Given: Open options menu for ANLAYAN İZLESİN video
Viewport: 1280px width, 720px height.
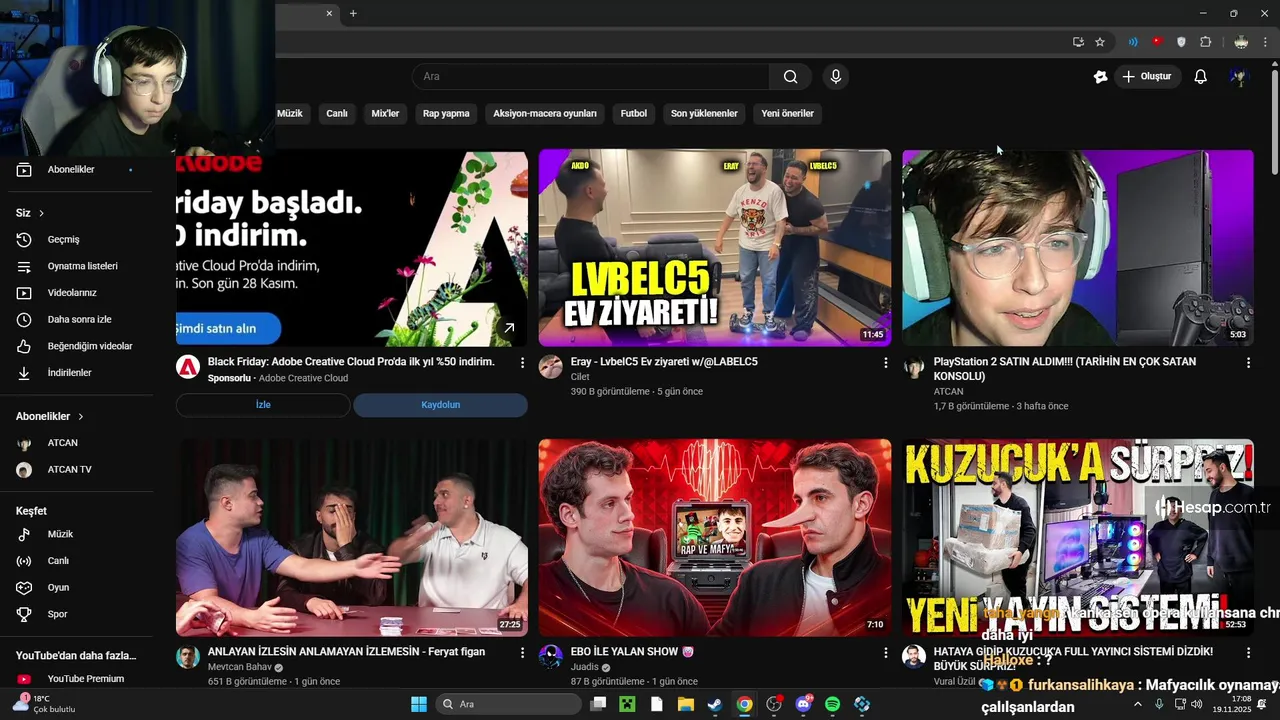Looking at the screenshot, I should 522,653.
